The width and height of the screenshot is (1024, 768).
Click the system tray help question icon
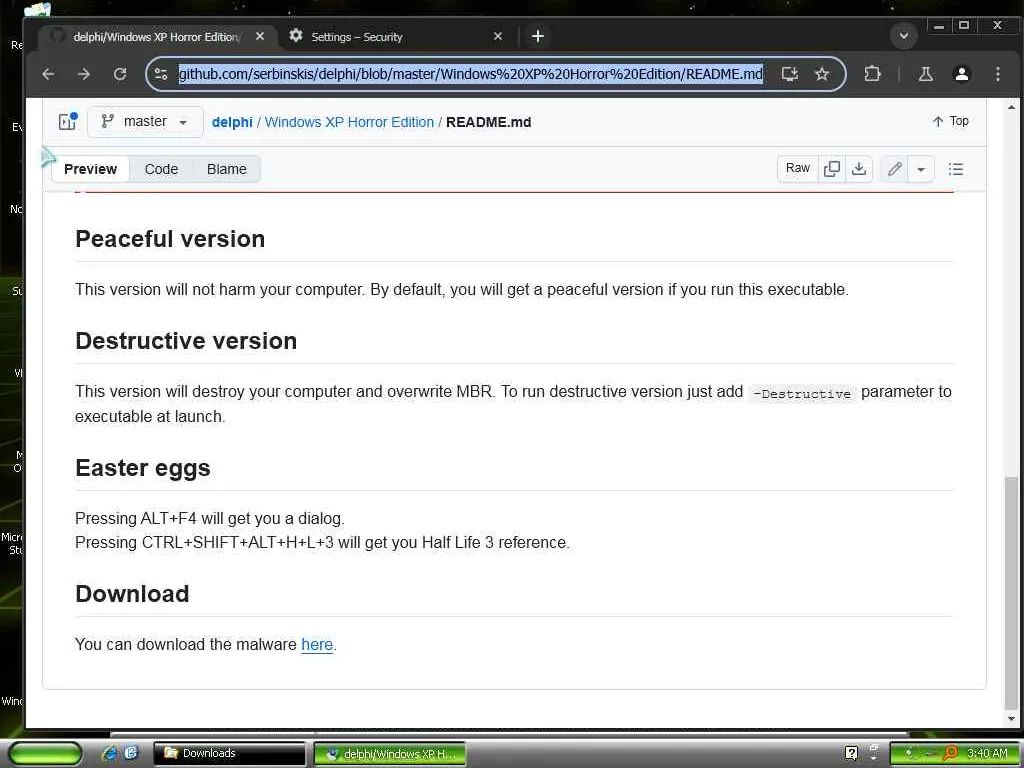(x=851, y=753)
